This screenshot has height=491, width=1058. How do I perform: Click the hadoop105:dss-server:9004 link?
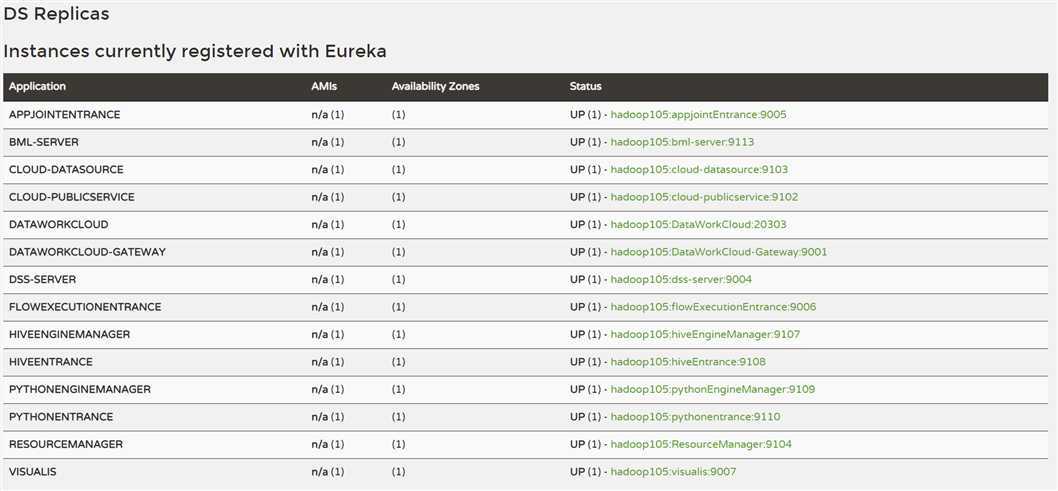pyautogui.click(x=681, y=280)
